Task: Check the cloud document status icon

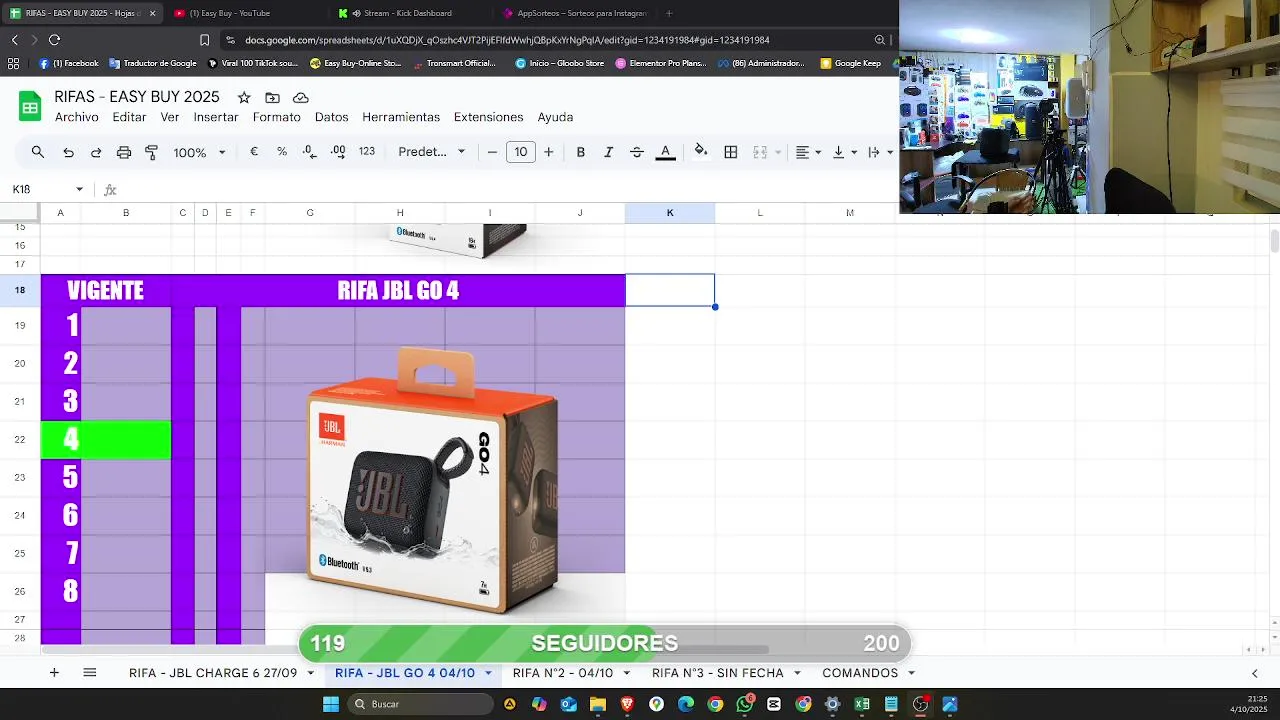Action: [300, 97]
